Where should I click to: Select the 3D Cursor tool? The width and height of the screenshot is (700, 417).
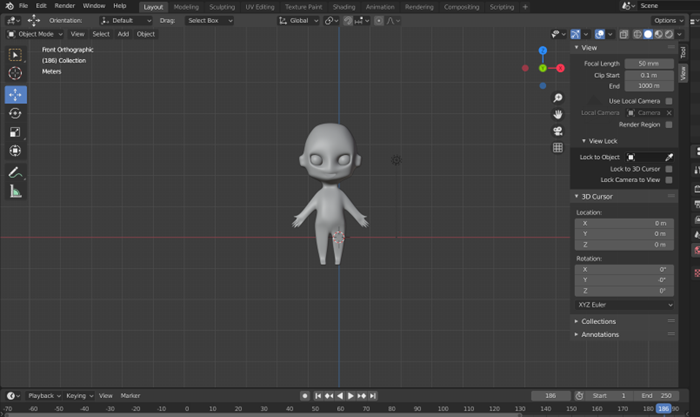tap(16, 73)
